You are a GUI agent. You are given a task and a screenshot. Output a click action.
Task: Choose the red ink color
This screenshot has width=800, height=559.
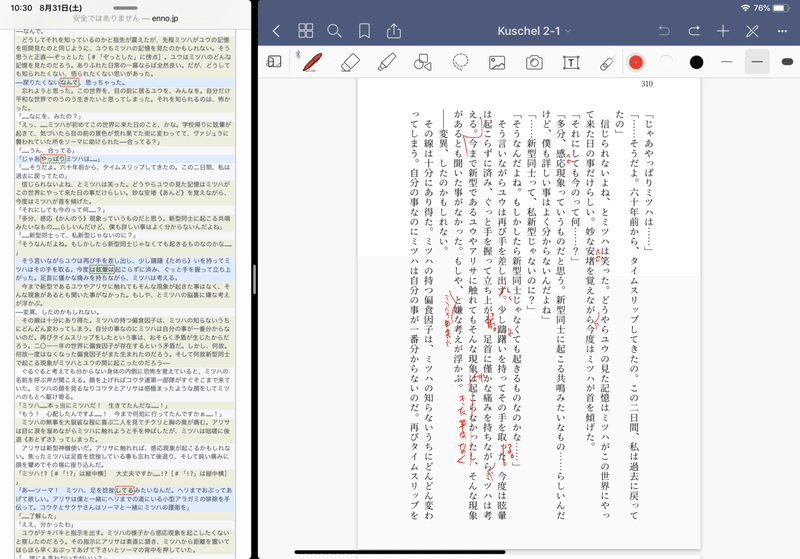636,62
